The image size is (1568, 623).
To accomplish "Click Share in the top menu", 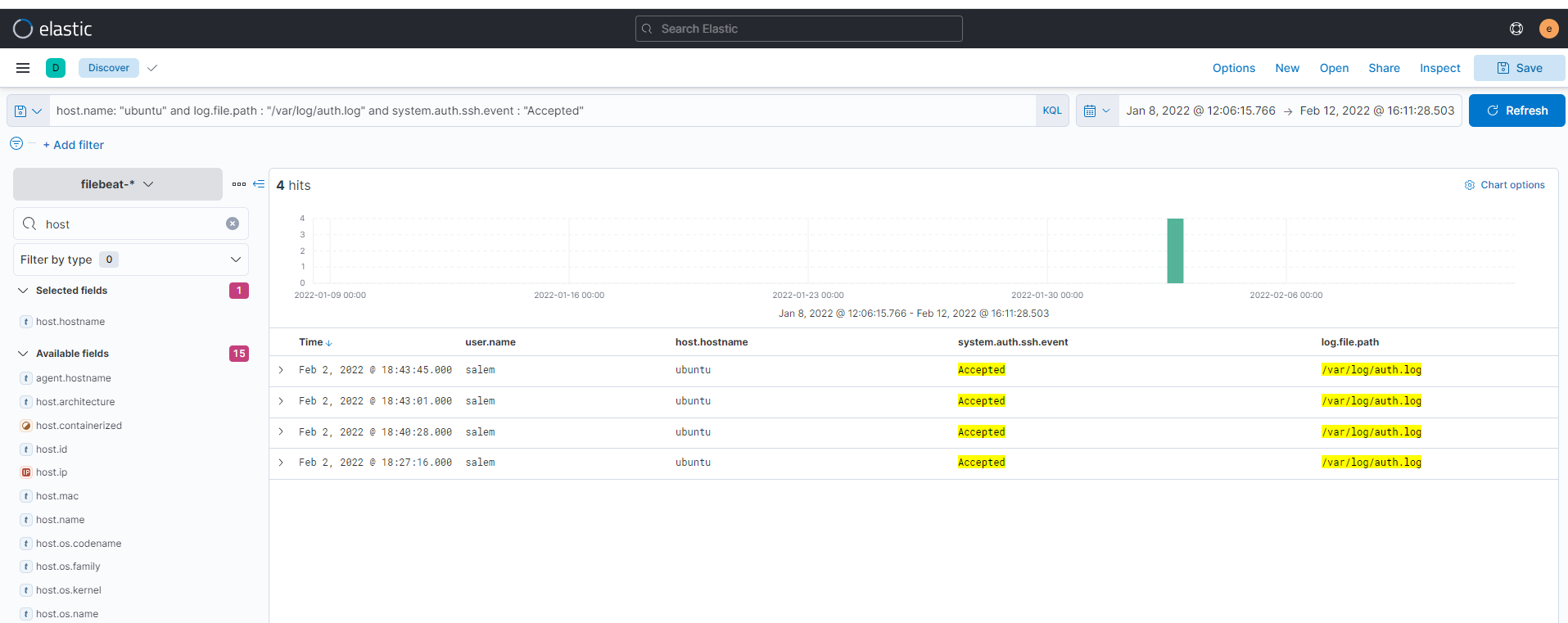I will click(1384, 68).
